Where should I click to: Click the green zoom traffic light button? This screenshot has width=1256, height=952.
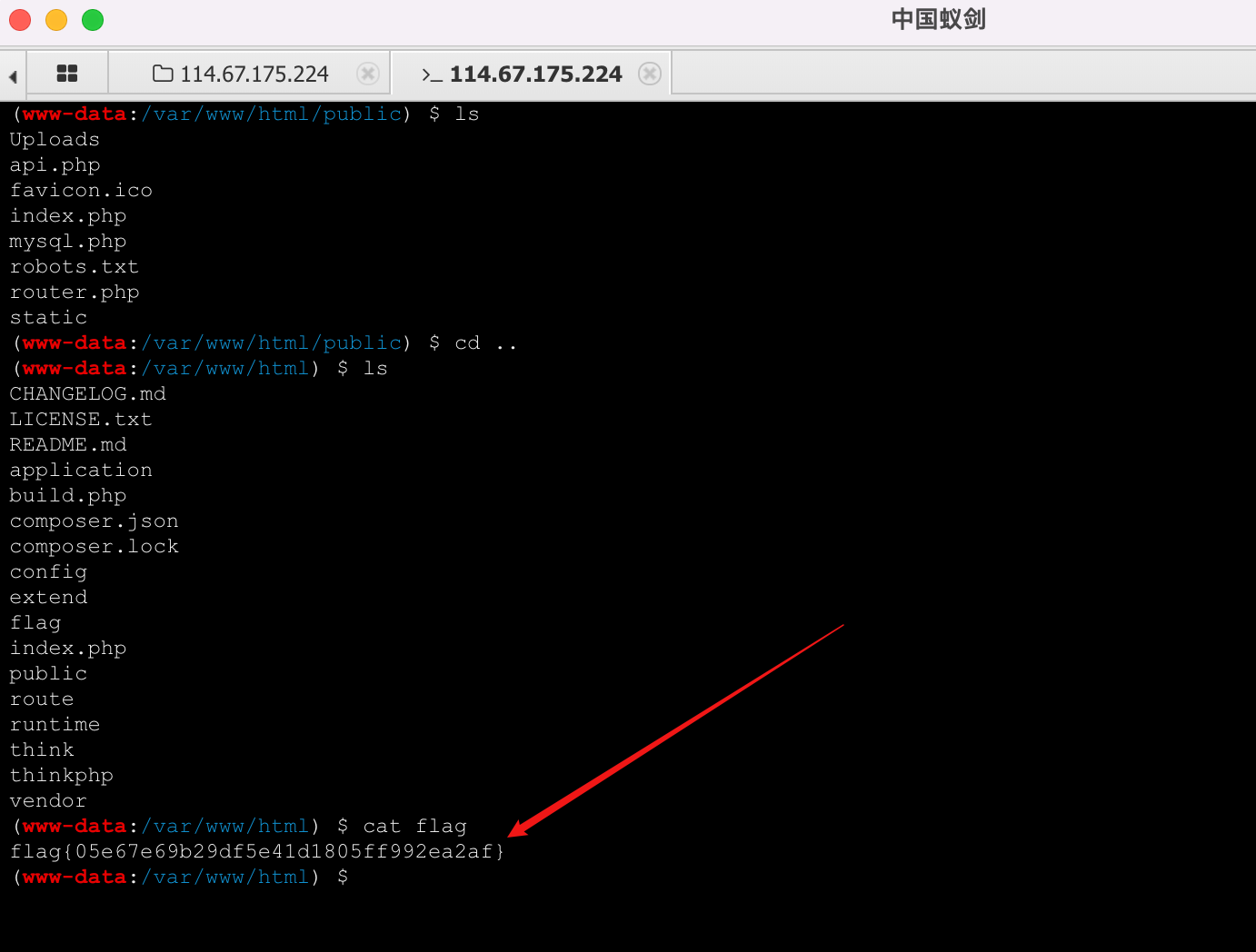tap(92, 19)
